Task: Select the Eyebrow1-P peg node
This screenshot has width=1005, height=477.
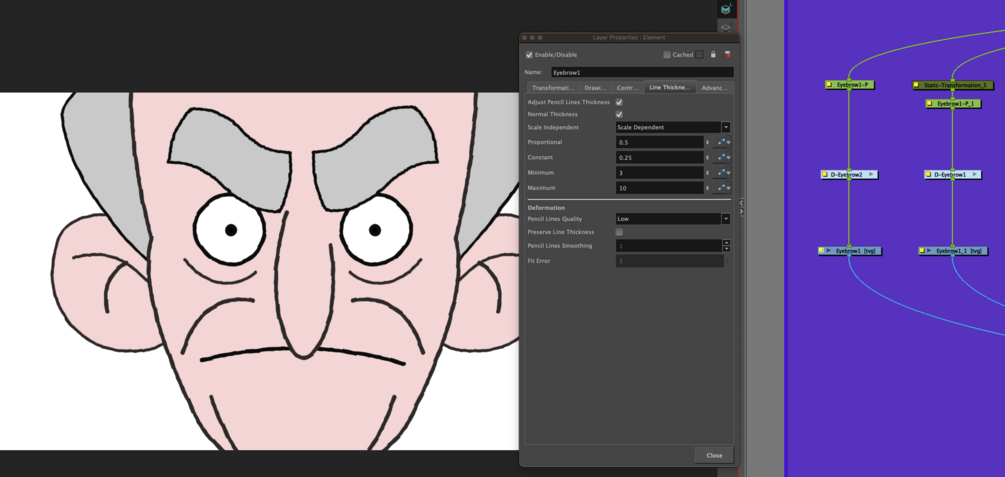Action: tap(850, 85)
